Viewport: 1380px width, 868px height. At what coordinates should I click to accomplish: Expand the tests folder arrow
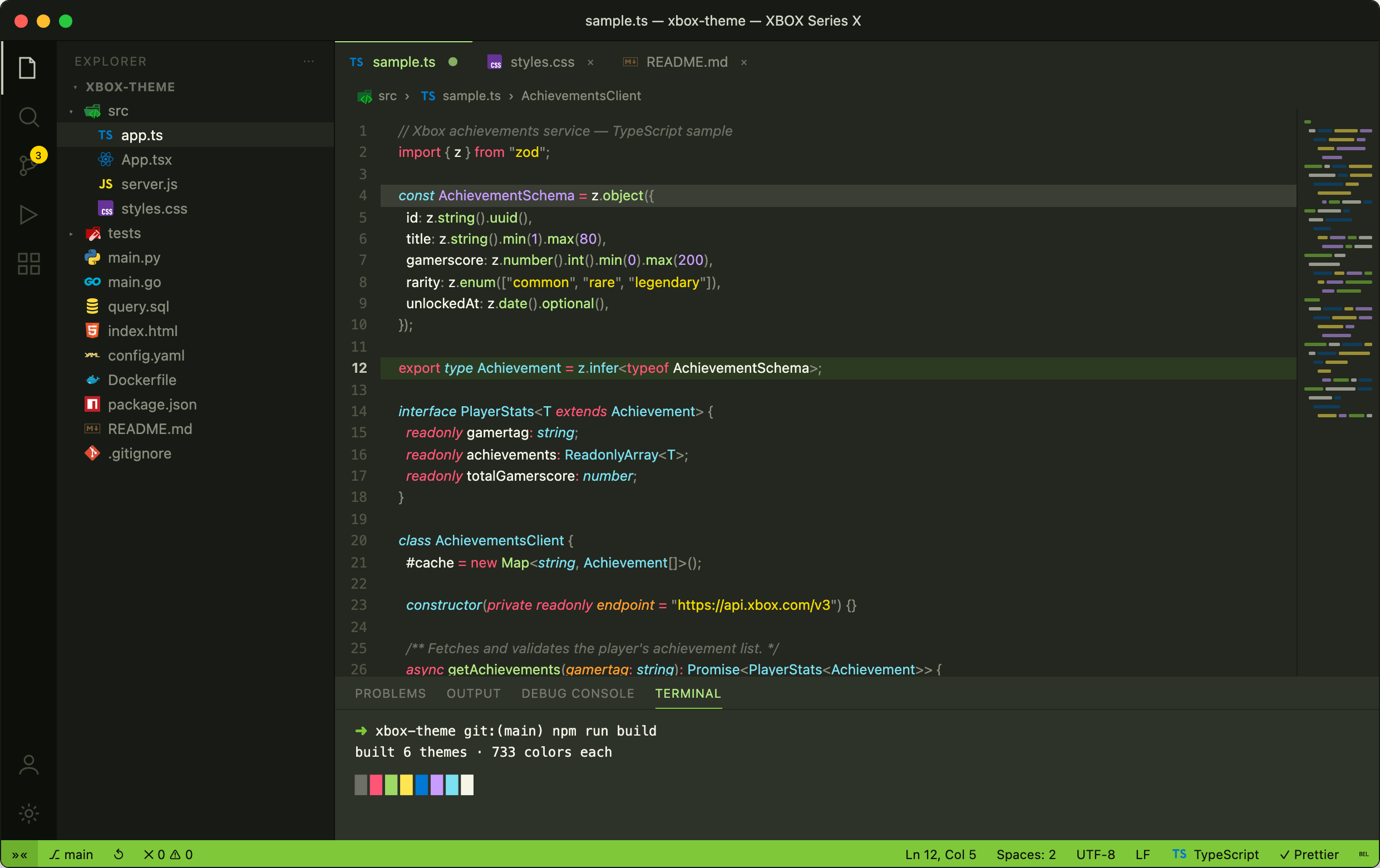[x=71, y=234]
